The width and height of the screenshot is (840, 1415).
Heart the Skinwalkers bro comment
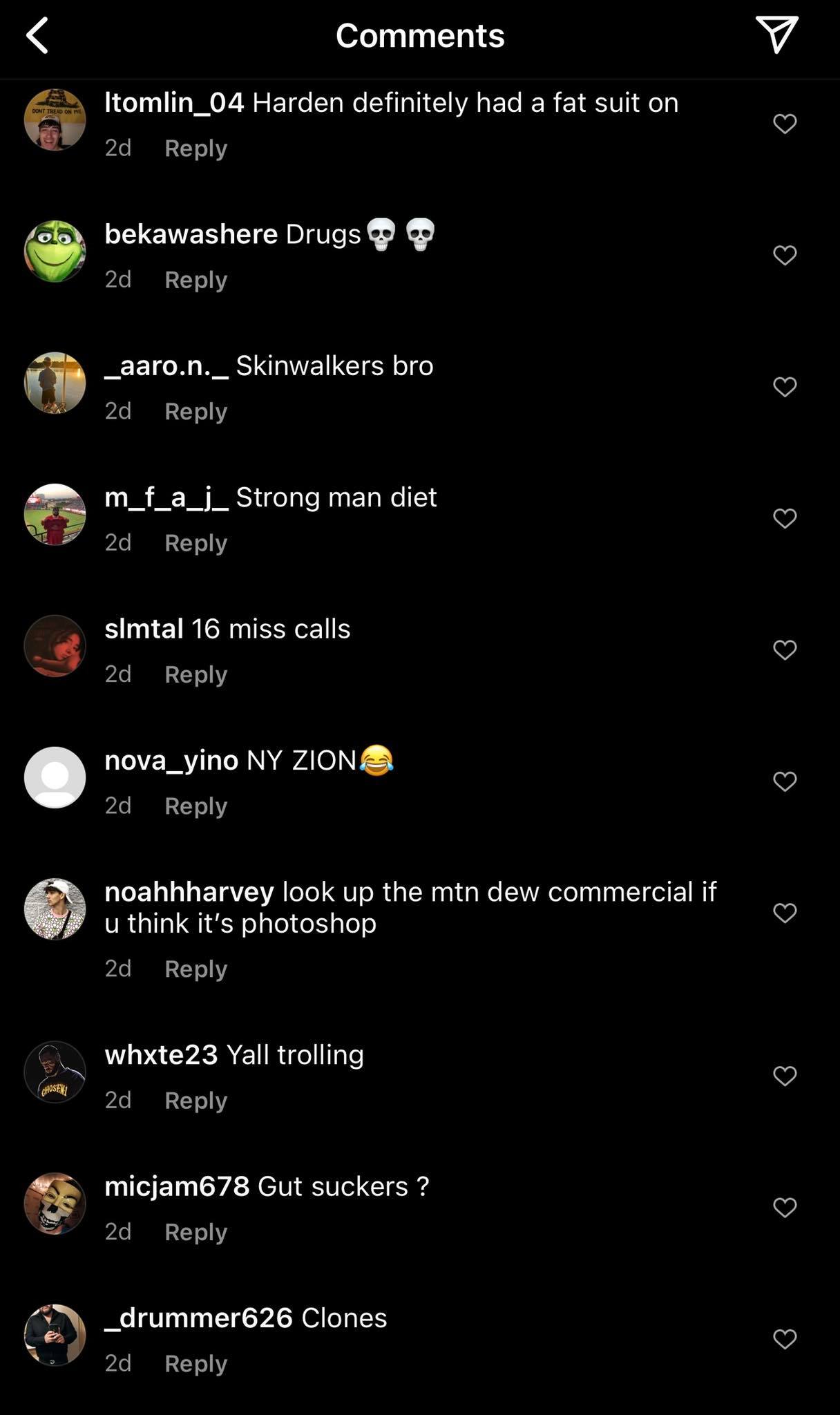[x=785, y=386]
